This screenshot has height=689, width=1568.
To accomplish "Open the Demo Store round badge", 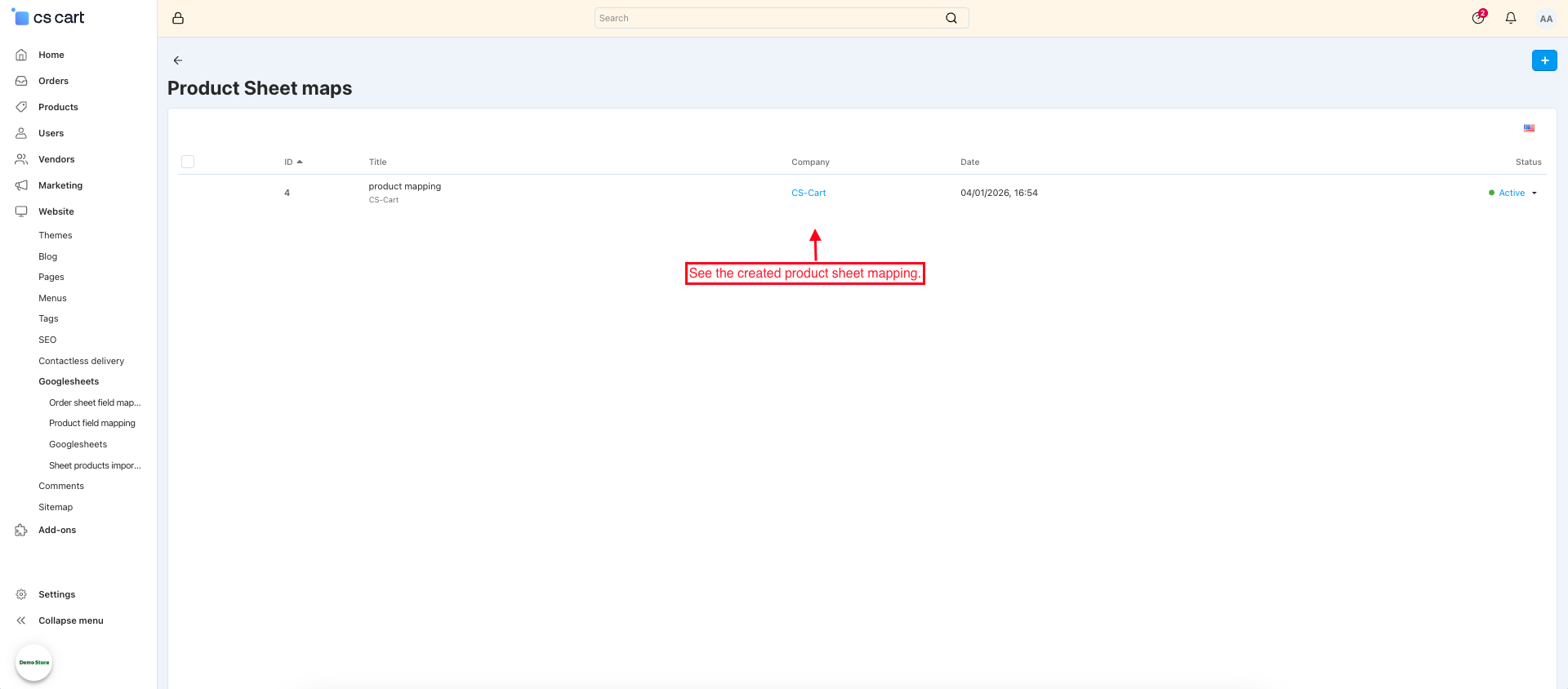I will click(34, 662).
